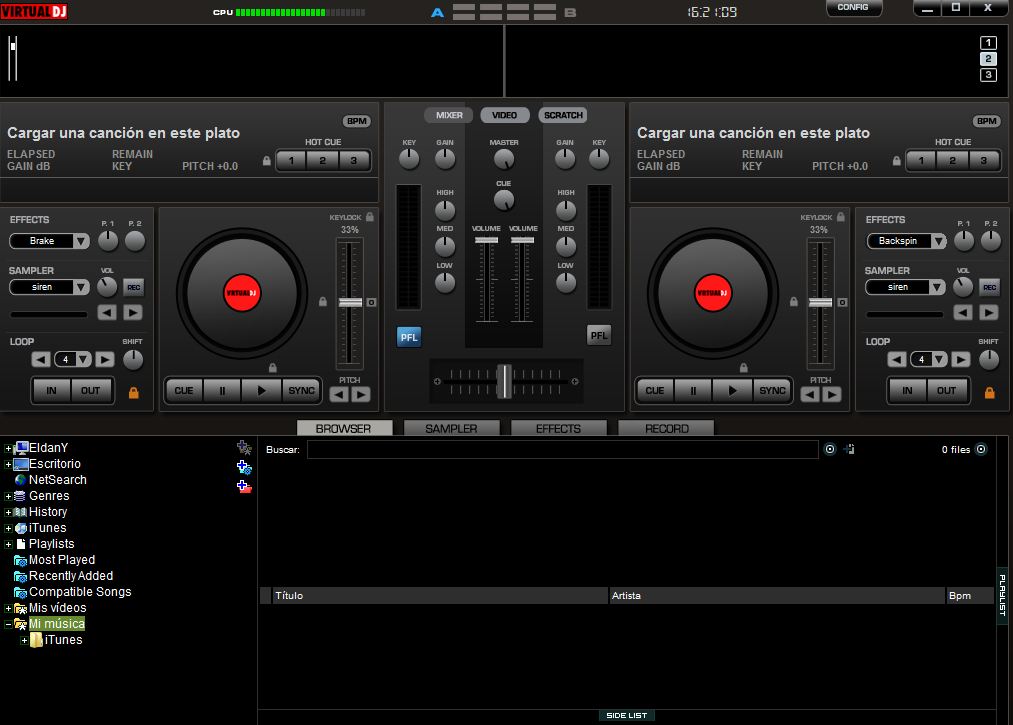Select waveform view 1
1013x725 pixels.
(x=988, y=43)
